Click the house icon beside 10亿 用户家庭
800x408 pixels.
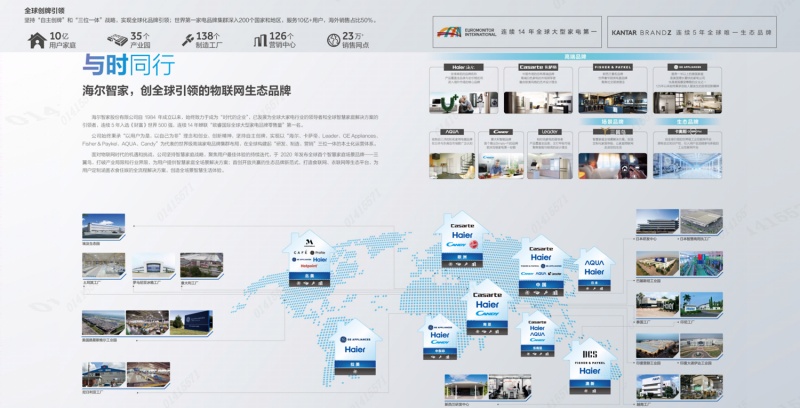click(37, 40)
